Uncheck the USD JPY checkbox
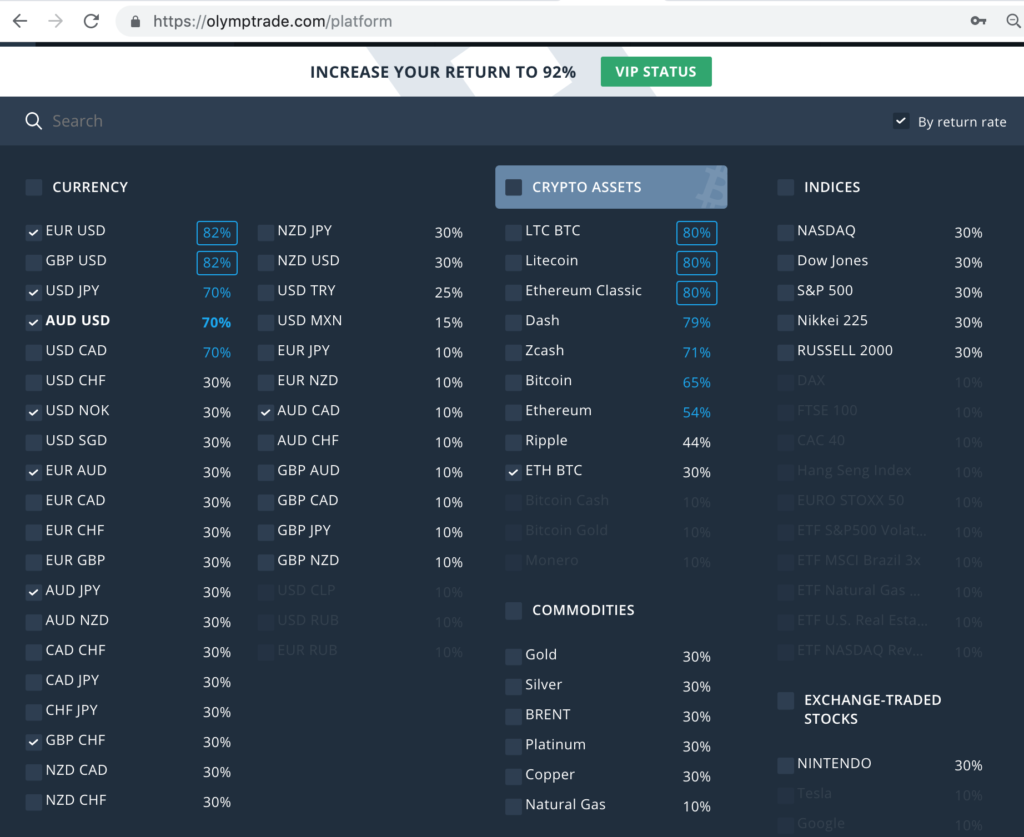This screenshot has height=837, width=1024. pos(33,292)
